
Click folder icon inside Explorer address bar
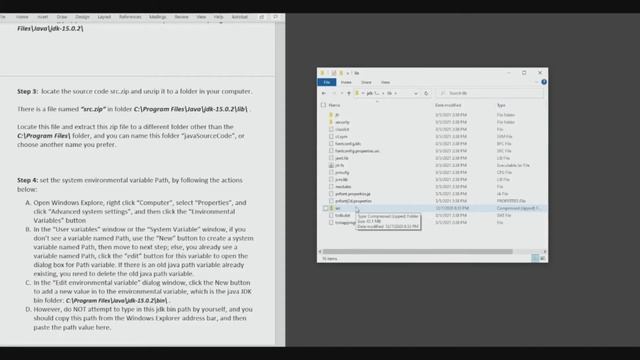(357, 93)
